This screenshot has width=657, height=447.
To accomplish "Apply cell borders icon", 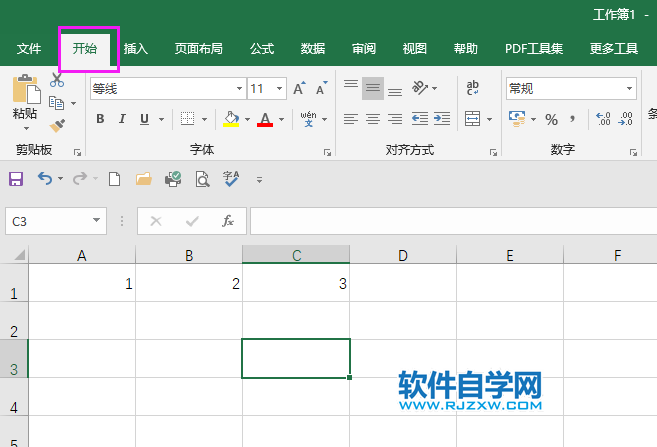I will click(187, 119).
